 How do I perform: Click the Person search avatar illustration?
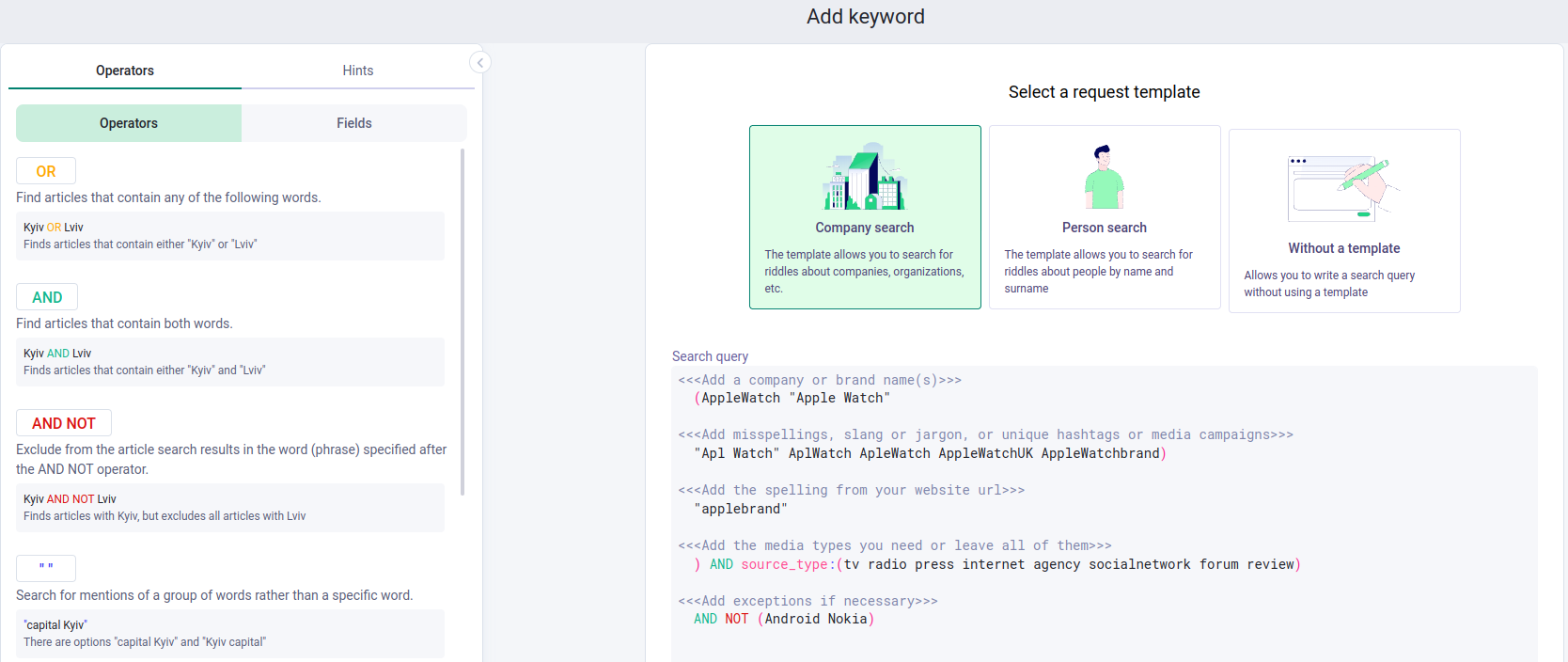click(x=1105, y=177)
